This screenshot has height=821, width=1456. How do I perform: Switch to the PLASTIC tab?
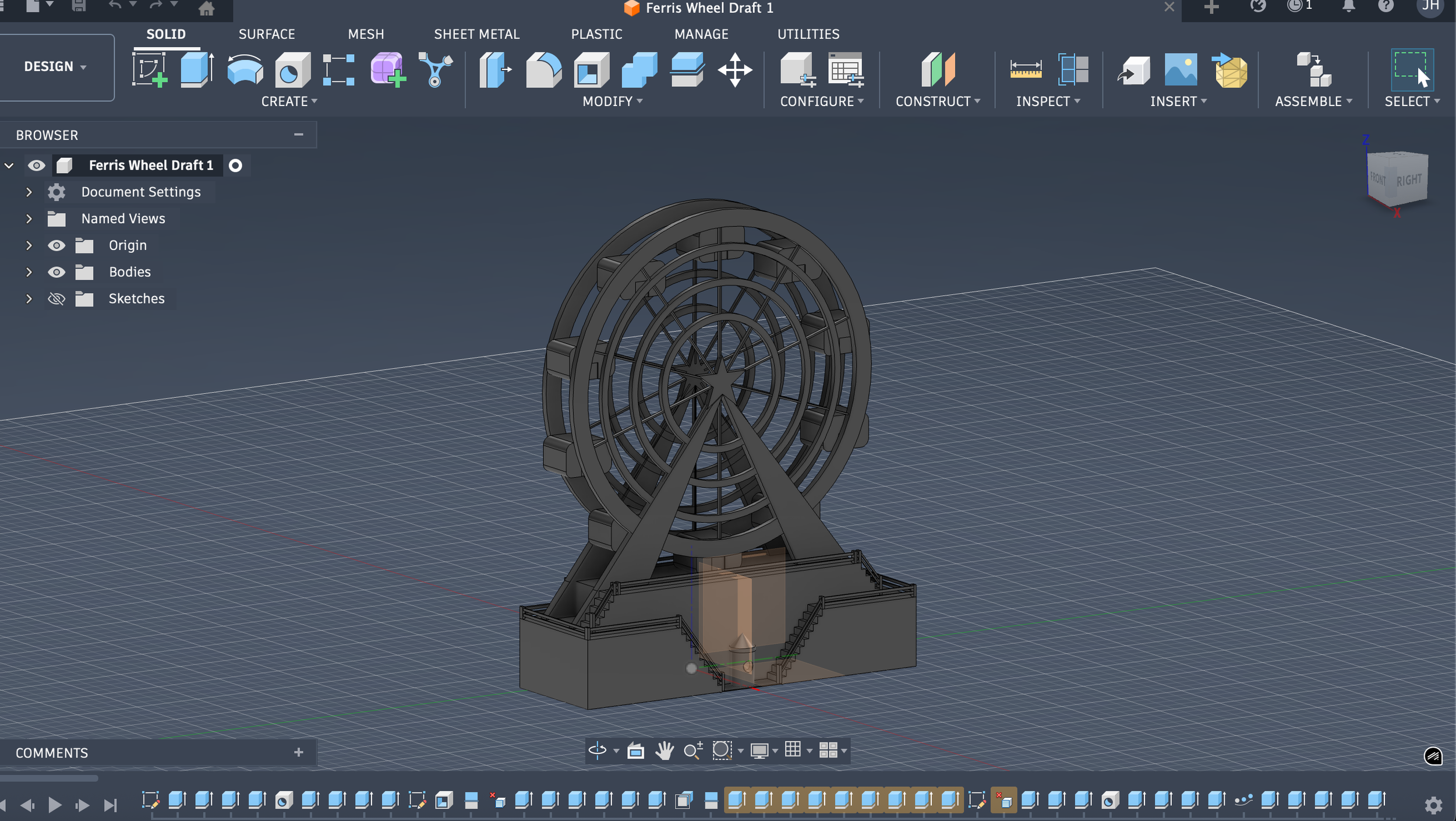point(596,34)
